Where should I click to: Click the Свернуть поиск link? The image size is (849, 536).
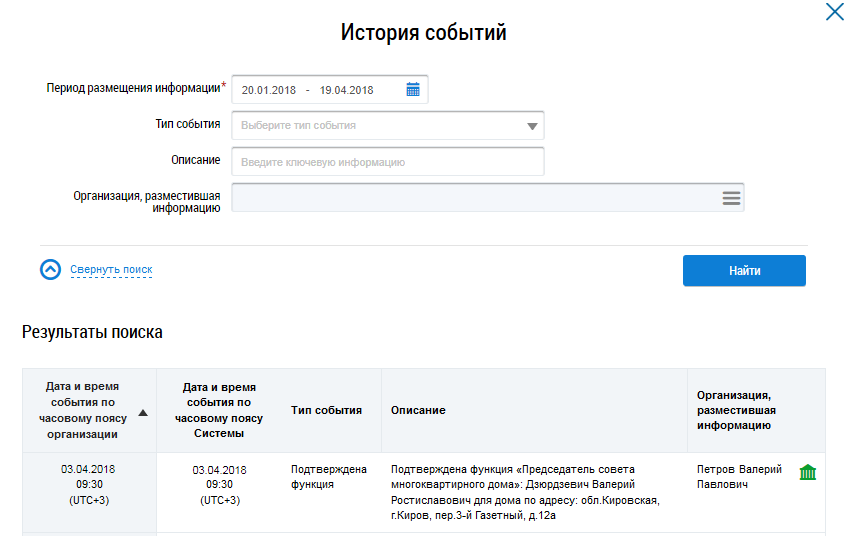[111, 270]
